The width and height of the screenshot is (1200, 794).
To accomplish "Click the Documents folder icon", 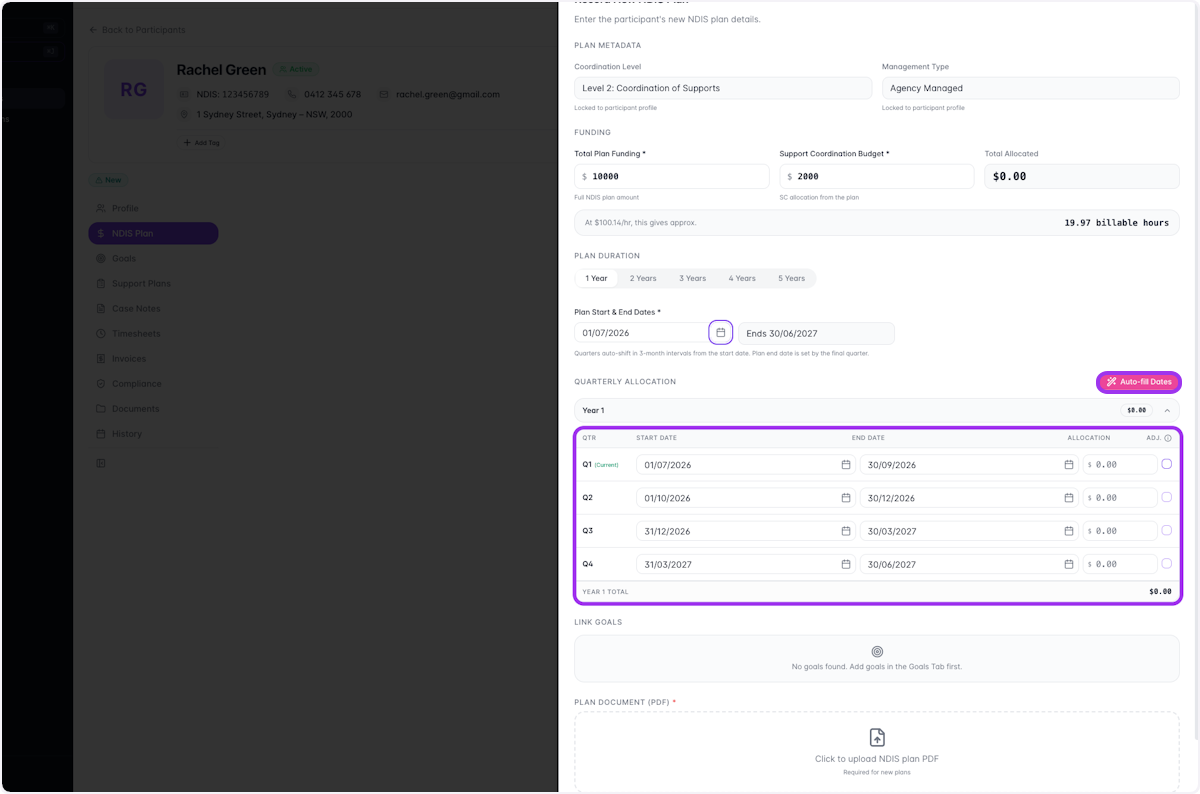I will 101,409.
